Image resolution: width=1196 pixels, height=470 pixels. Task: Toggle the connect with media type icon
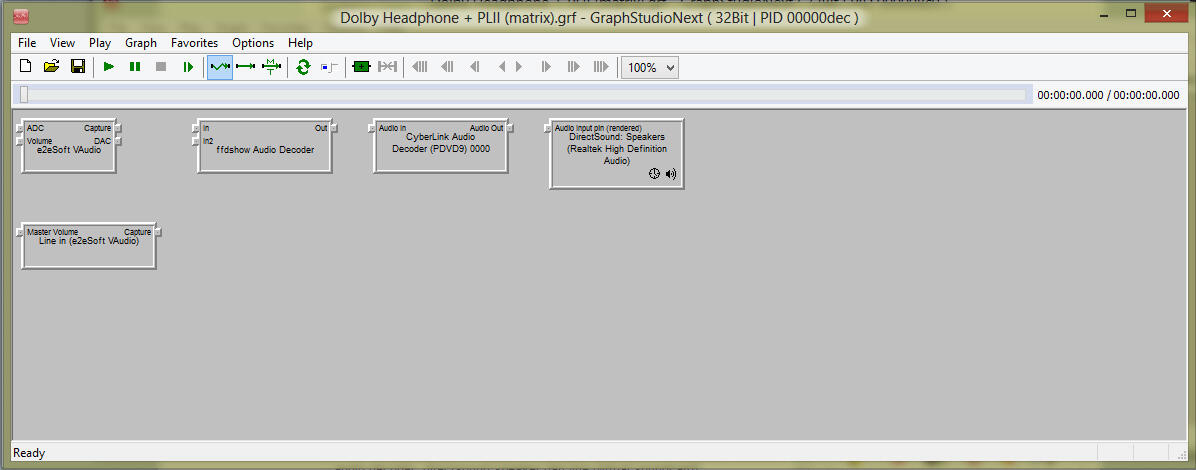(x=272, y=67)
